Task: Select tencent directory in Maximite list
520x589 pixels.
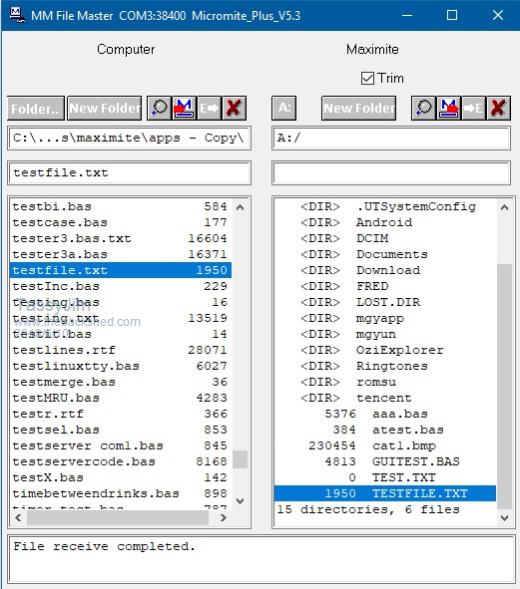Action: click(385, 398)
